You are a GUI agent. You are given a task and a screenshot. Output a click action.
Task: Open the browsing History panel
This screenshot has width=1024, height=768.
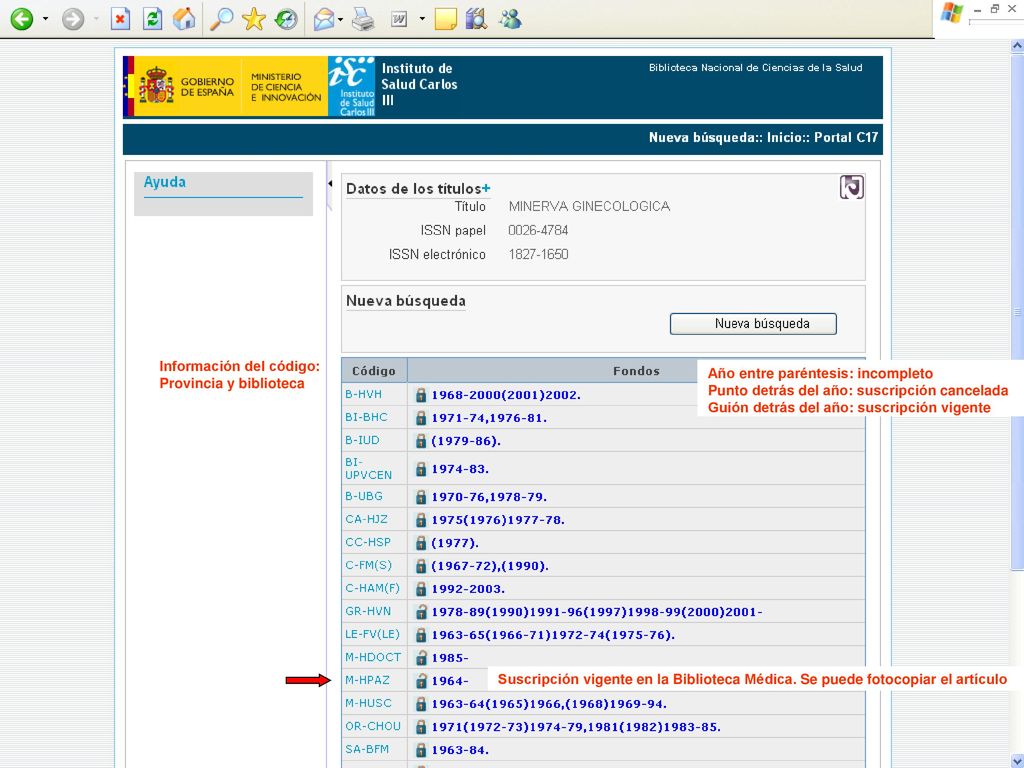(285, 19)
